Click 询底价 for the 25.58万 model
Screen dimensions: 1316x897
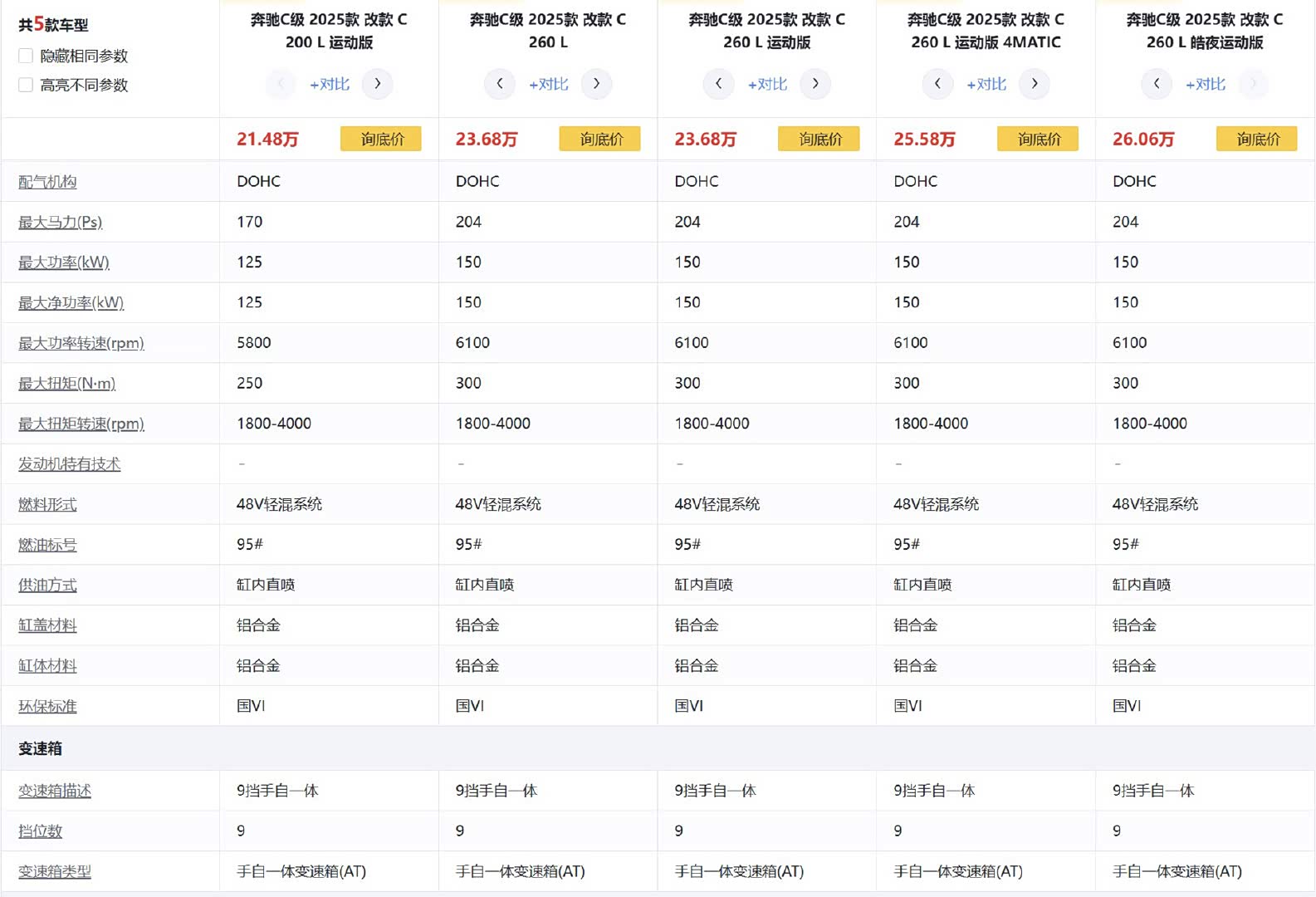(1038, 139)
